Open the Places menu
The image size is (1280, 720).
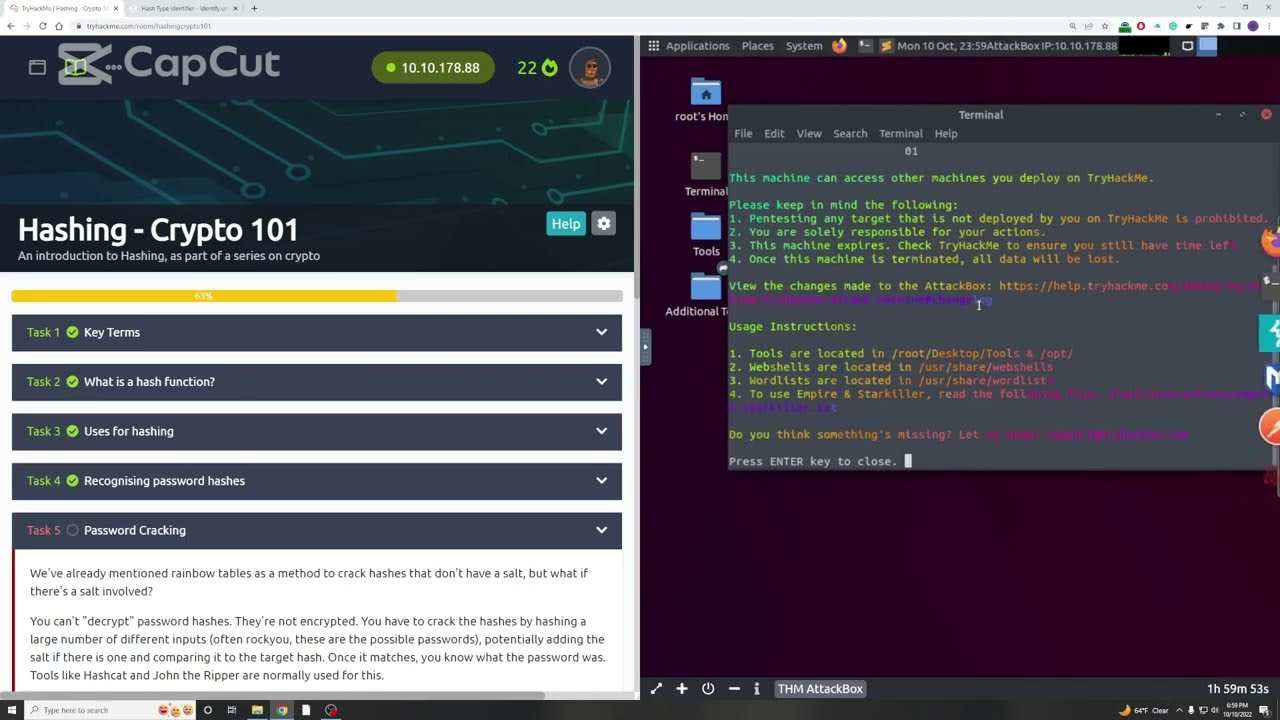coord(758,46)
